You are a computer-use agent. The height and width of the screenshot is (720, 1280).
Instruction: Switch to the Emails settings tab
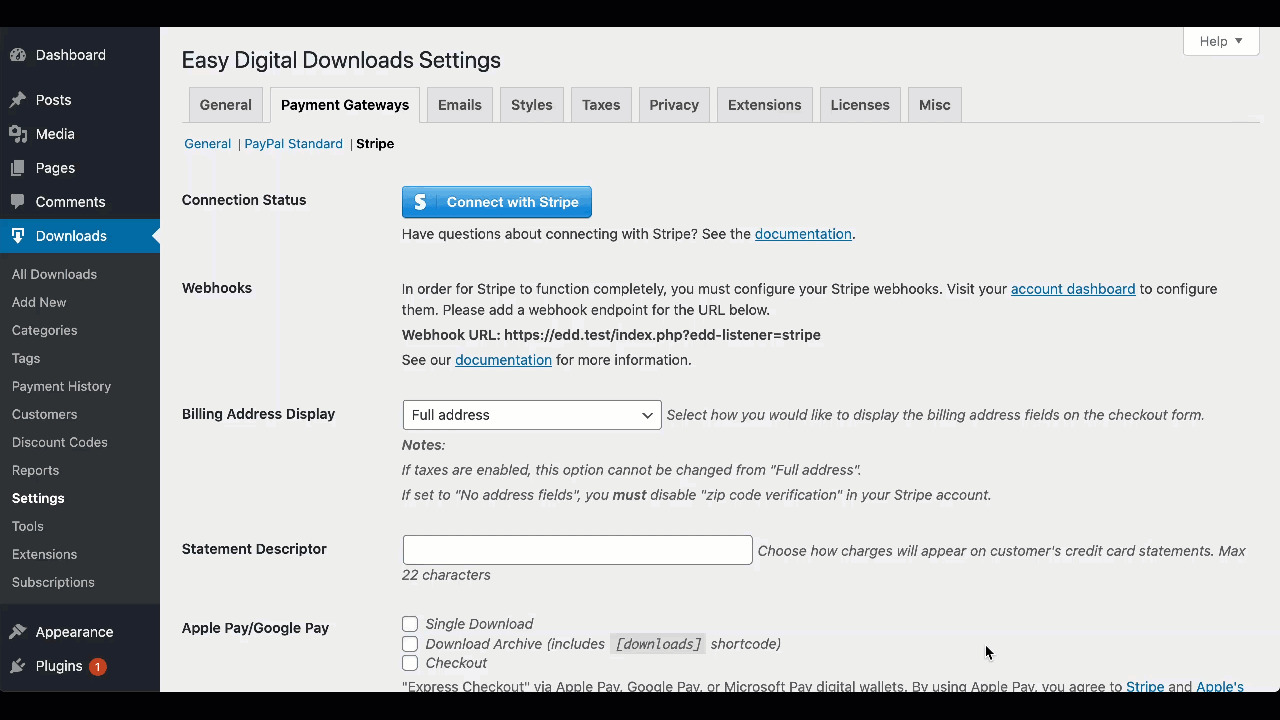click(x=459, y=105)
